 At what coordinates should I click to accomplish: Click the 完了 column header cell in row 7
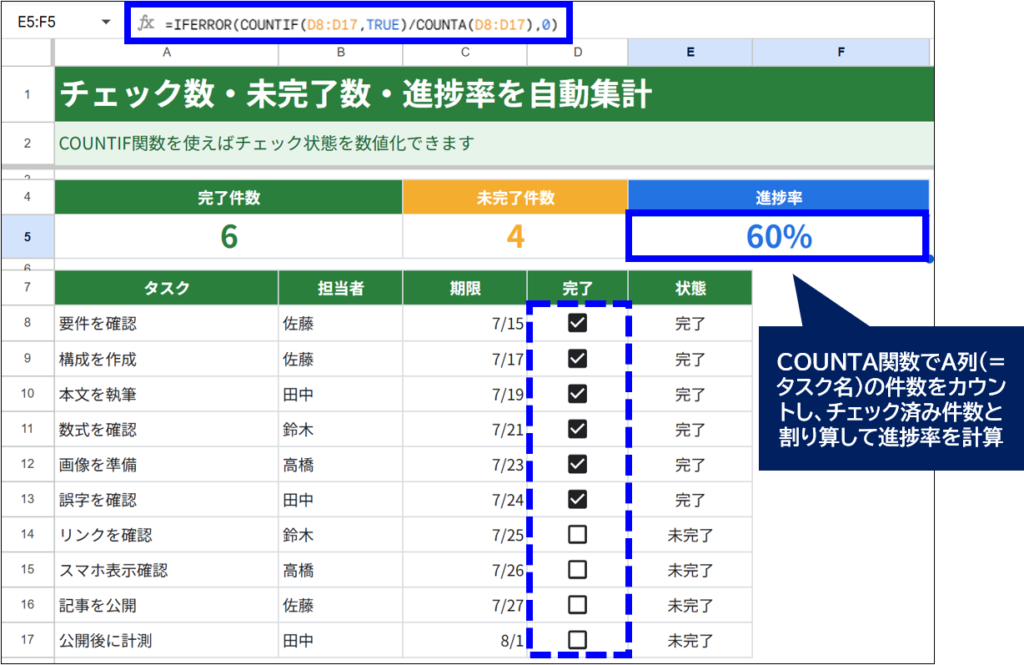[x=577, y=288]
